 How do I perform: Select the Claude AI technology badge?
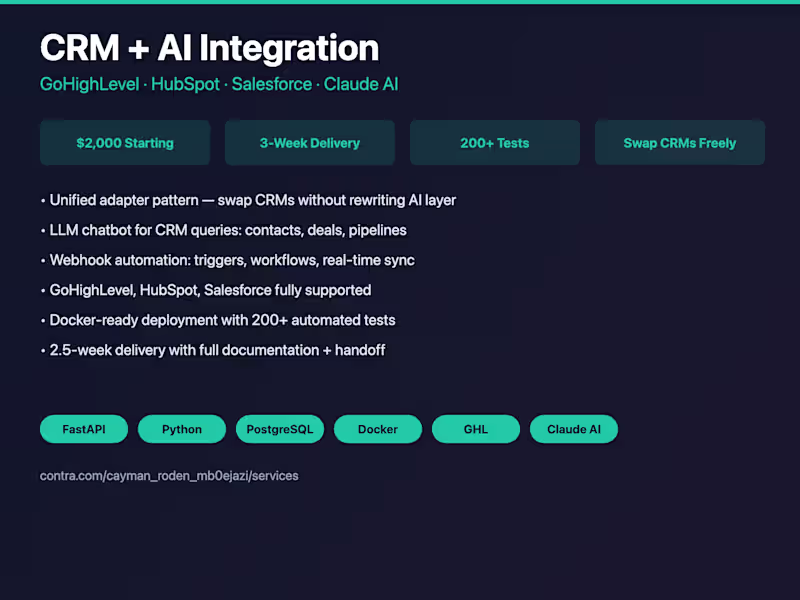pyautogui.click(x=573, y=429)
